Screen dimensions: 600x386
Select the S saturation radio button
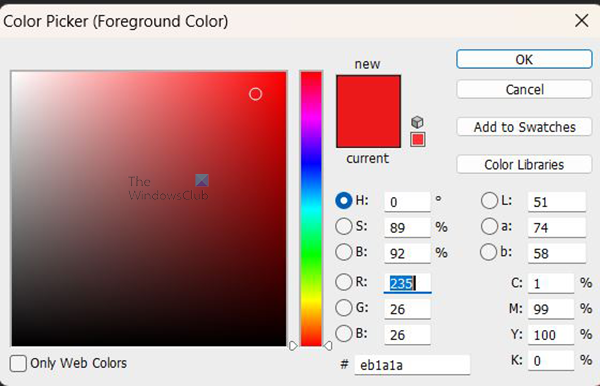[343, 226]
